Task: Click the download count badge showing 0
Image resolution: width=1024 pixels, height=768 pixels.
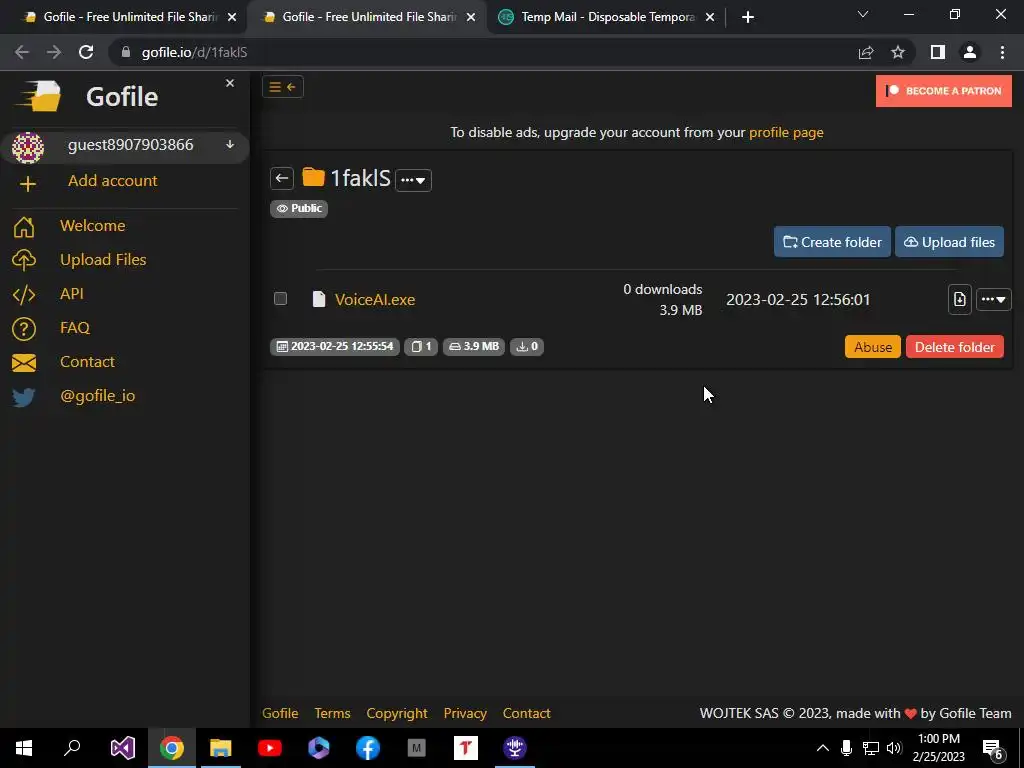Action: click(x=526, y=346)
